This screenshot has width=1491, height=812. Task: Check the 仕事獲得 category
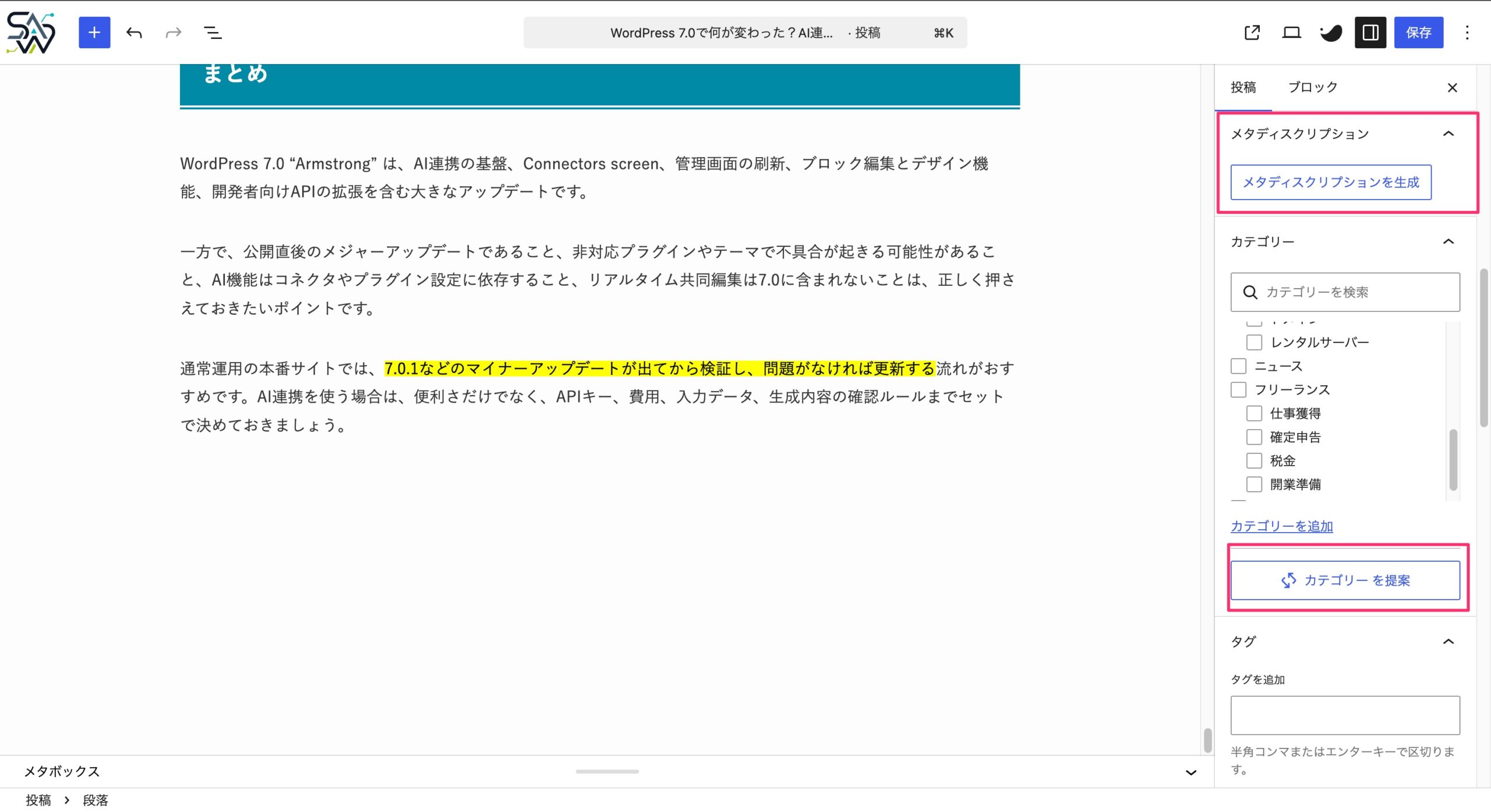point(1254,413)
